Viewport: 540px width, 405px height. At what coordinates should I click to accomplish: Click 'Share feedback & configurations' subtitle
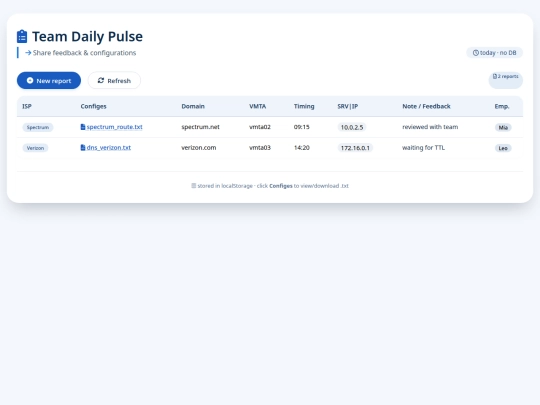click(84, 53)
